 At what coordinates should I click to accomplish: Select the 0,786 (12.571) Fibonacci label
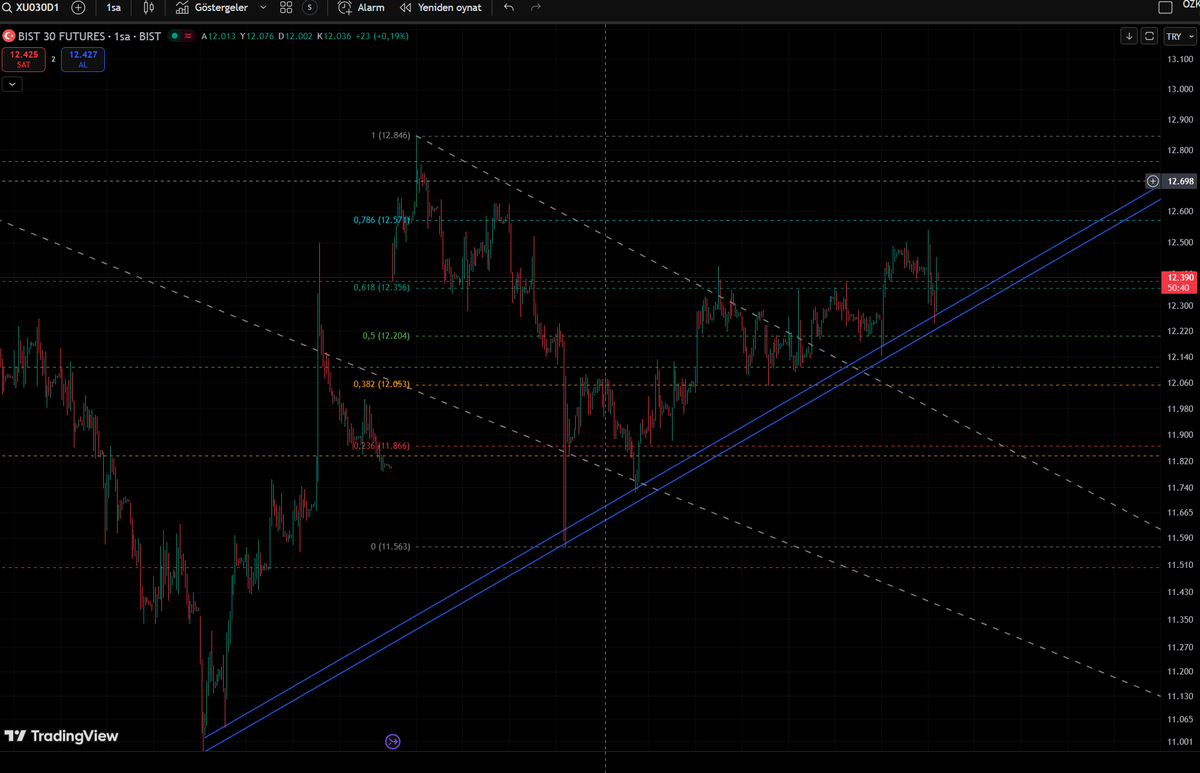[382, 220]
